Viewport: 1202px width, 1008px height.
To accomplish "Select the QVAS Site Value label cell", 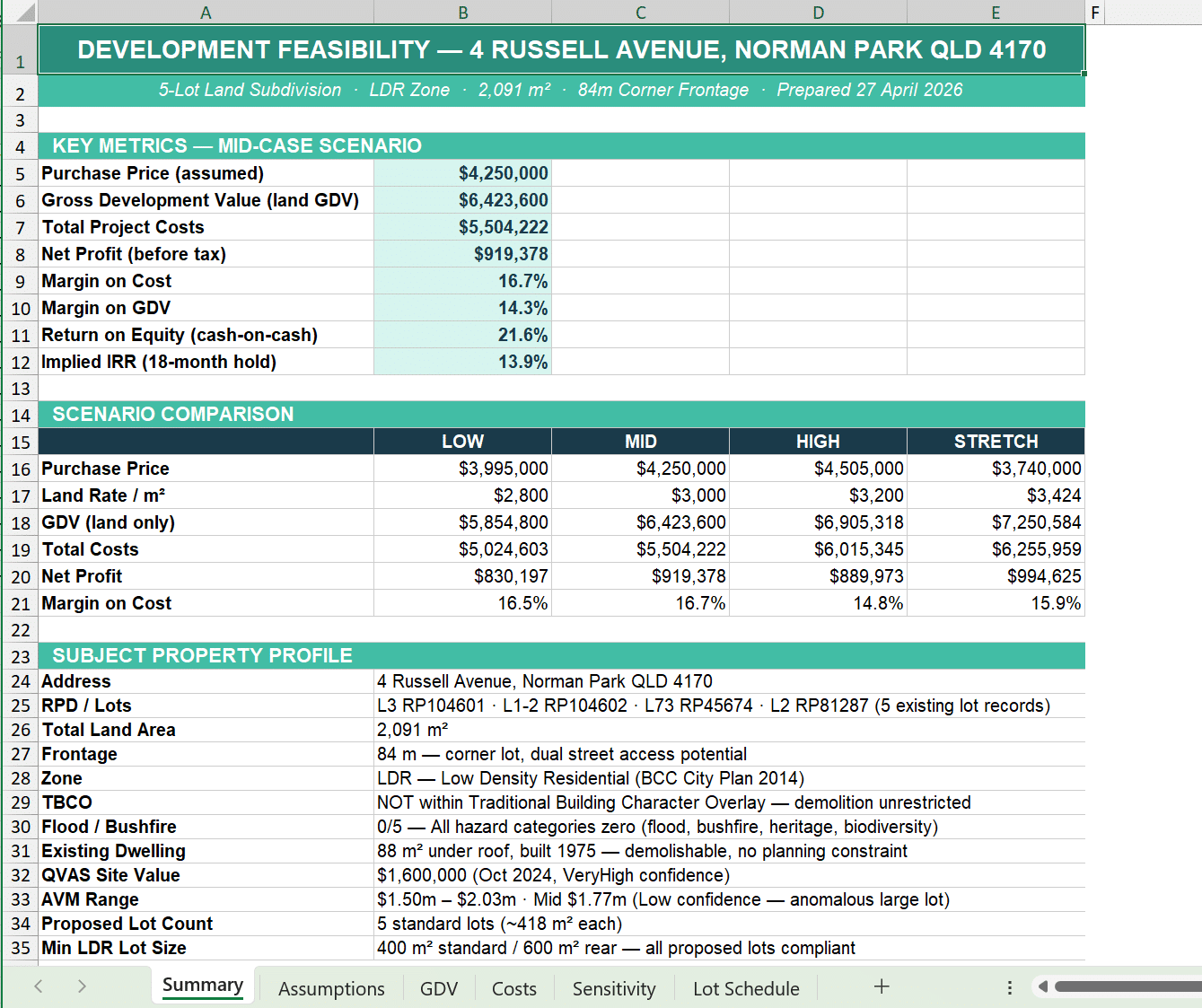I will (206, 875).
